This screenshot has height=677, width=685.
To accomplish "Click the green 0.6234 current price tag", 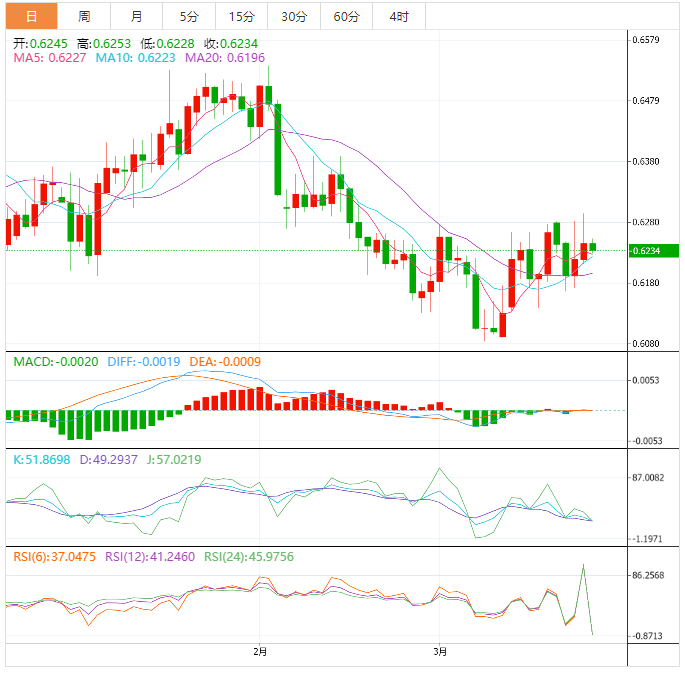I will click(653, 251).
